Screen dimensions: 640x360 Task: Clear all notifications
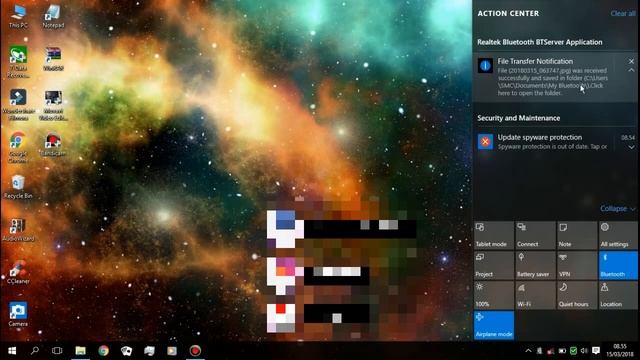623,13
